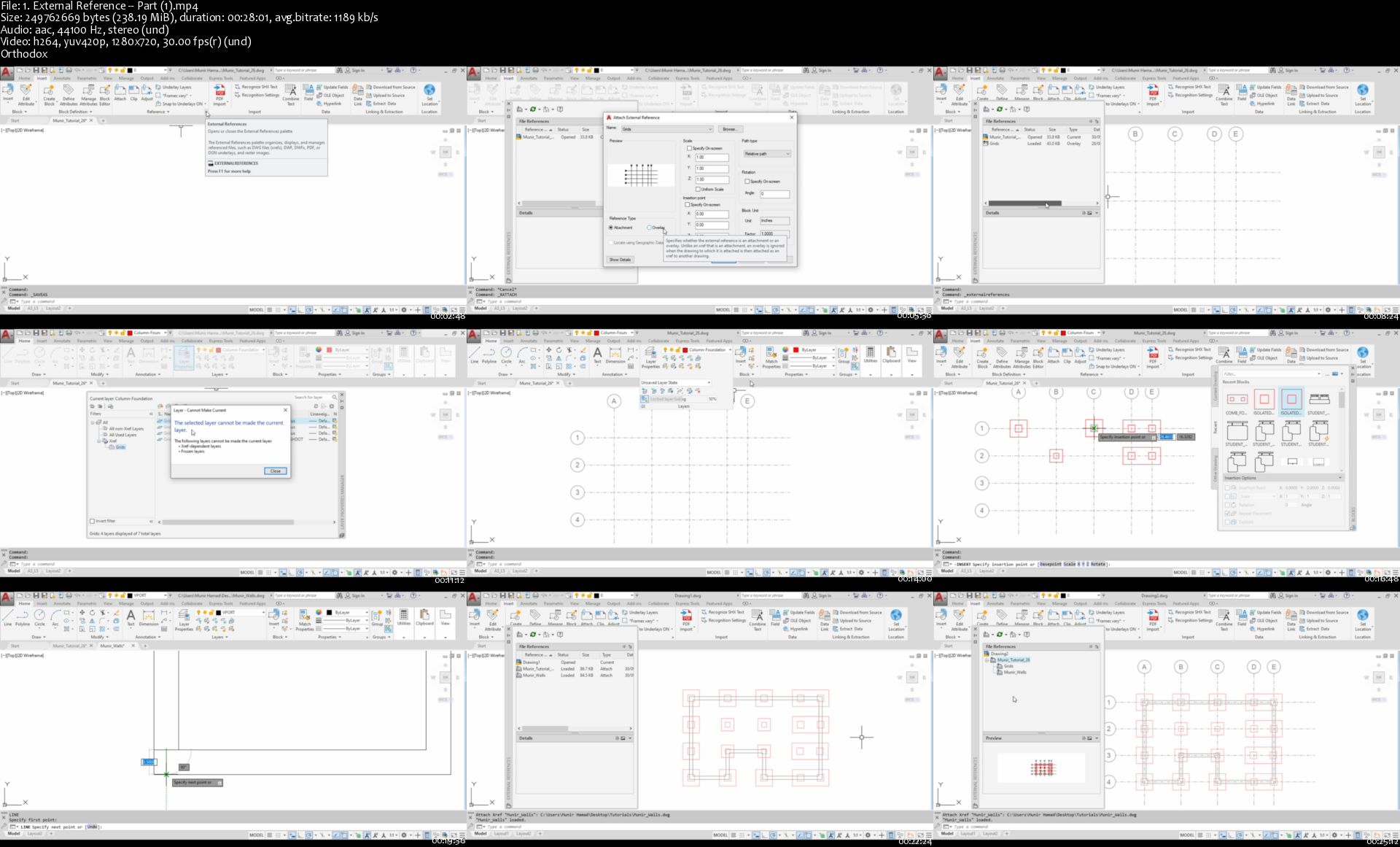The image size is (1400, 847).
Task: Open Clipboard icon in the 00:14:00 frame
Action: 891,355
